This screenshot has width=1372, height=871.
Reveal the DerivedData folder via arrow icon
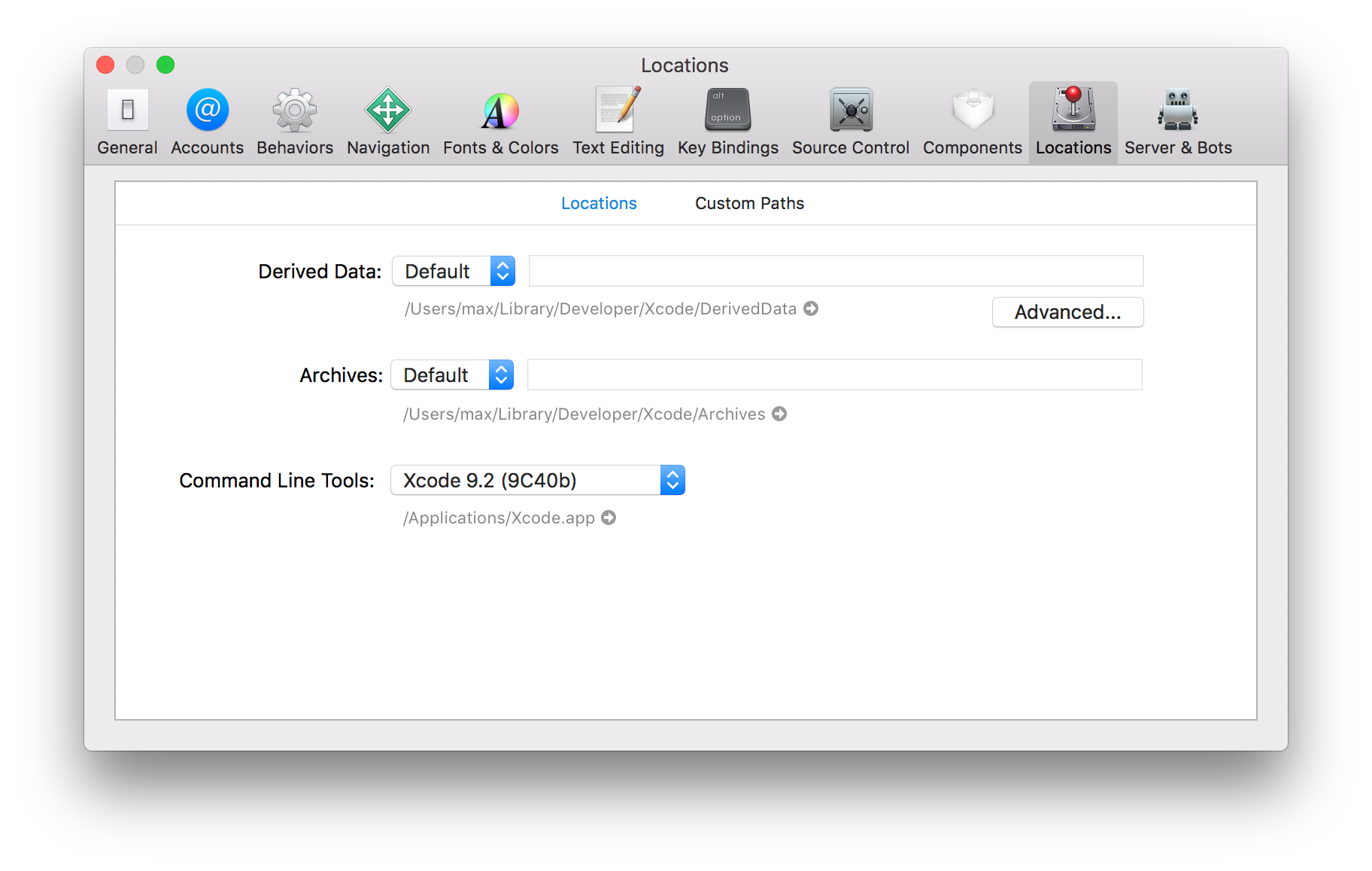click(x=811, y=308)
